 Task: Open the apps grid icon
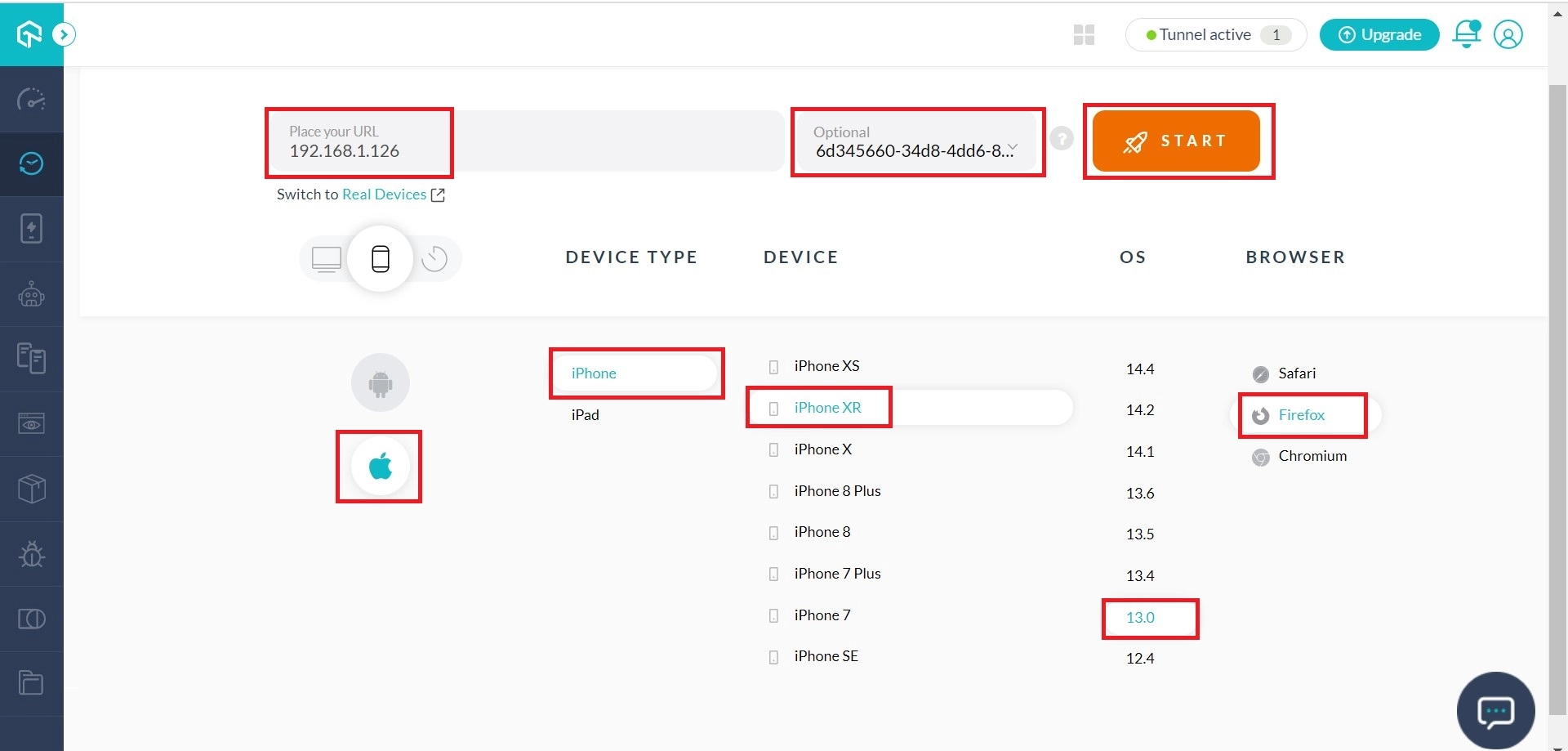pyautogui.click(x=1084, y=34)
